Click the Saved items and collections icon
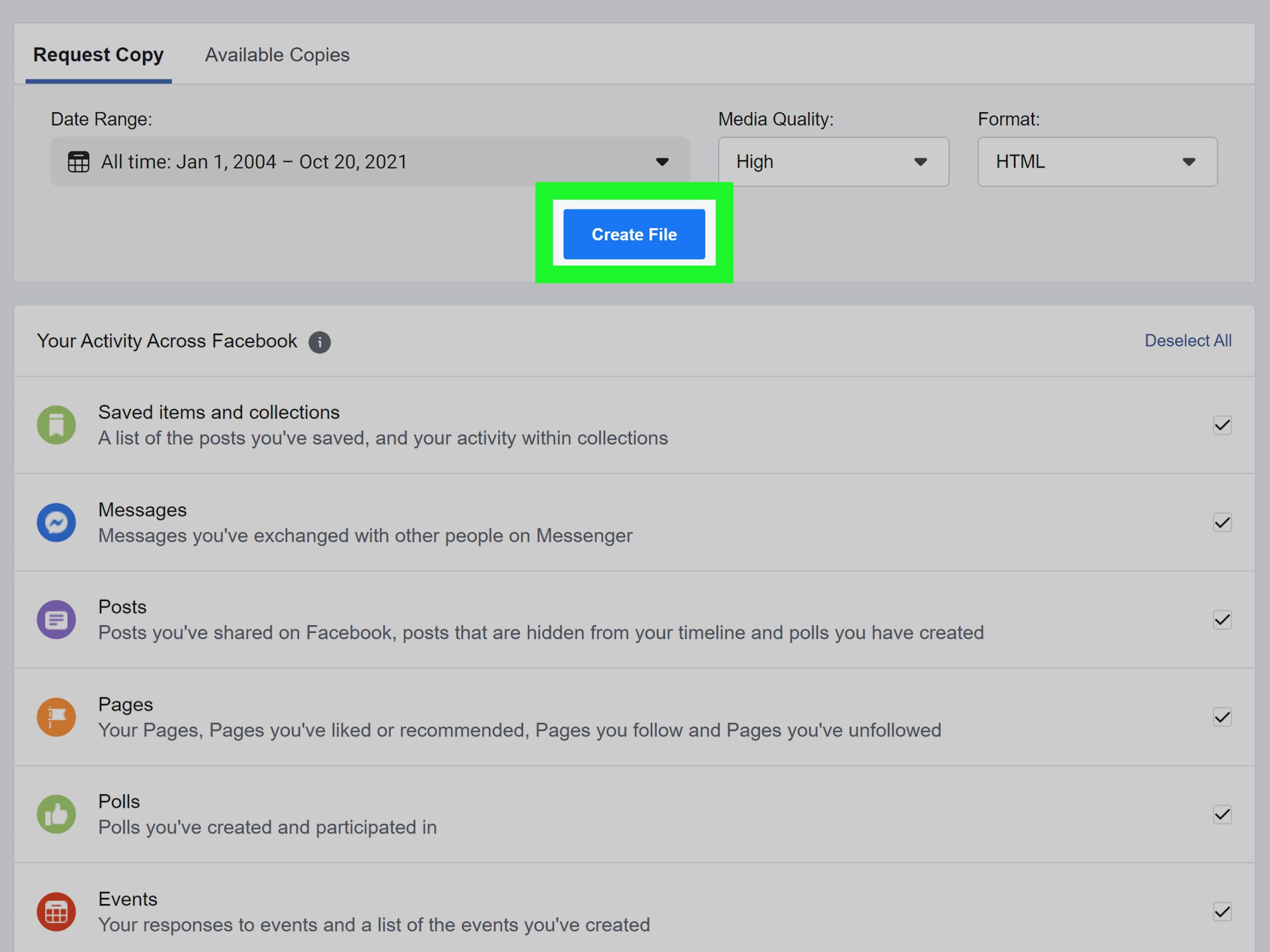This screenshot has height=952, width=1270. tap(56, 422)
